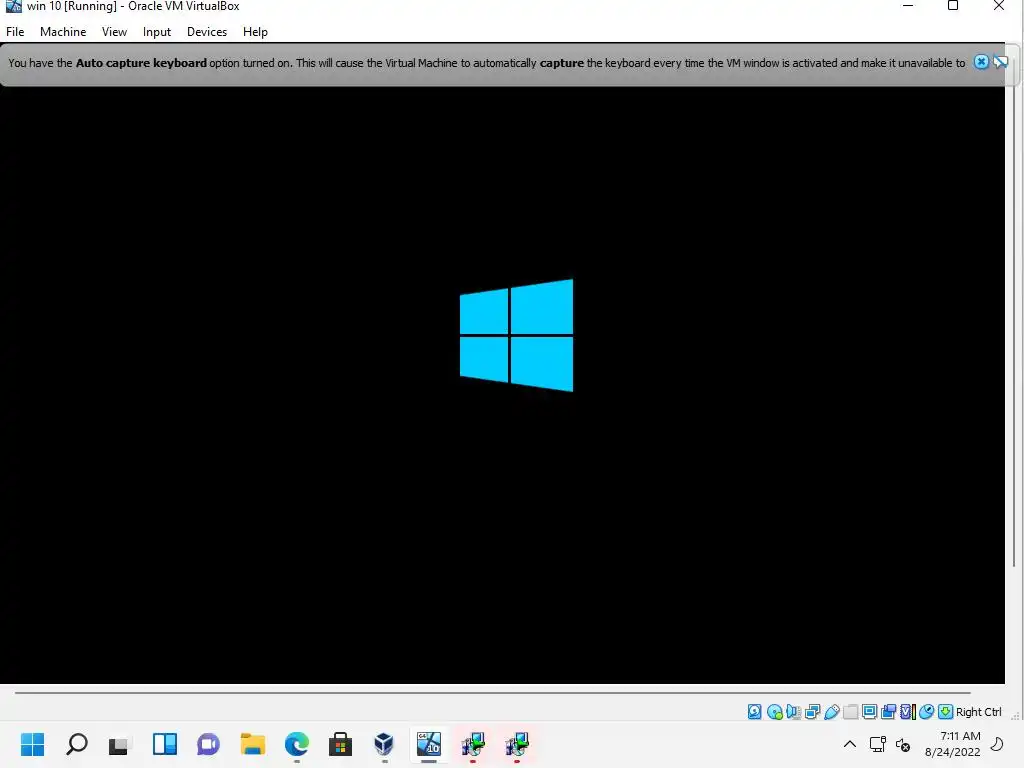
Task: Click the virtualization CPU indicator
Action: [x=908, y=712]
